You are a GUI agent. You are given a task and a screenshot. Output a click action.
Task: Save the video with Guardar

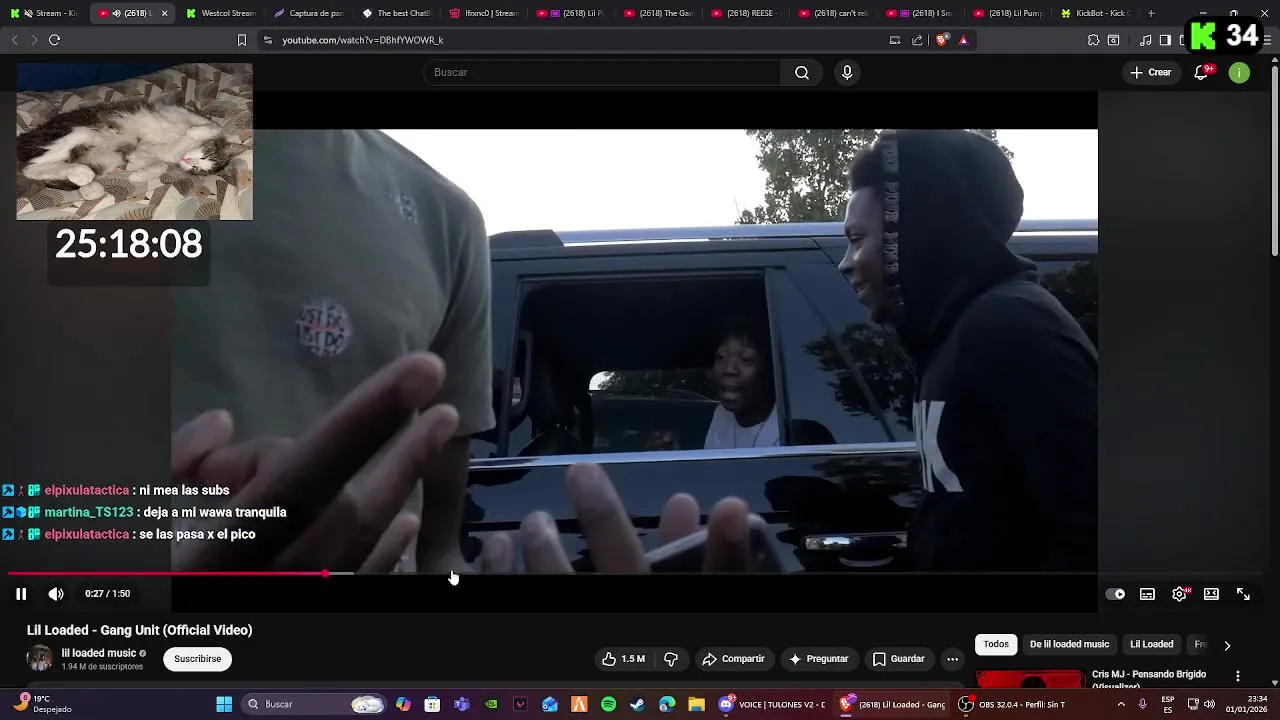(x=898, y=659)
